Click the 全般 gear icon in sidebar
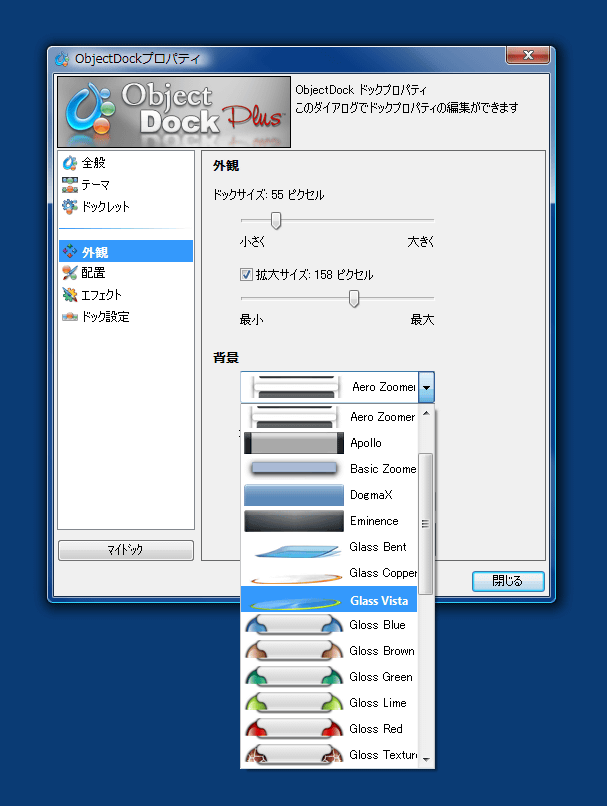This screenshot has height=806, width=607. (69, 163)
